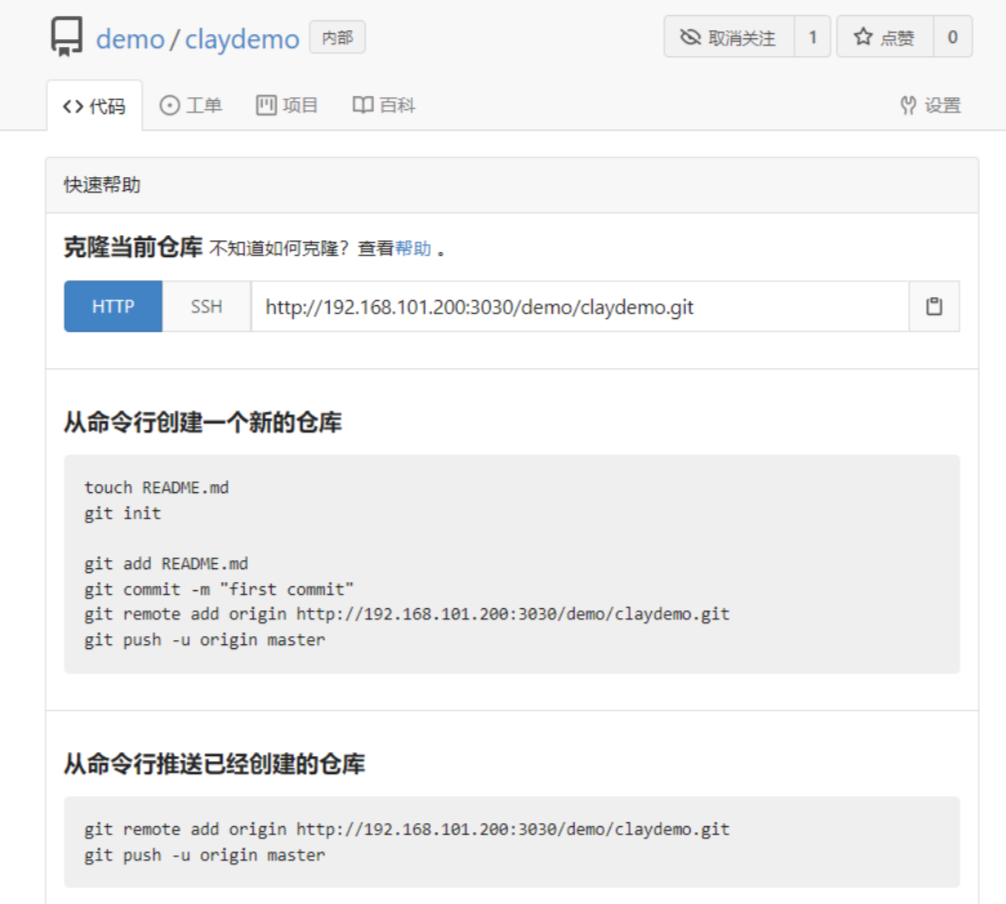The width and height of the screenshot is (1006, 904).
Task: Click the code brackets icon
Action: coord(72,107)
